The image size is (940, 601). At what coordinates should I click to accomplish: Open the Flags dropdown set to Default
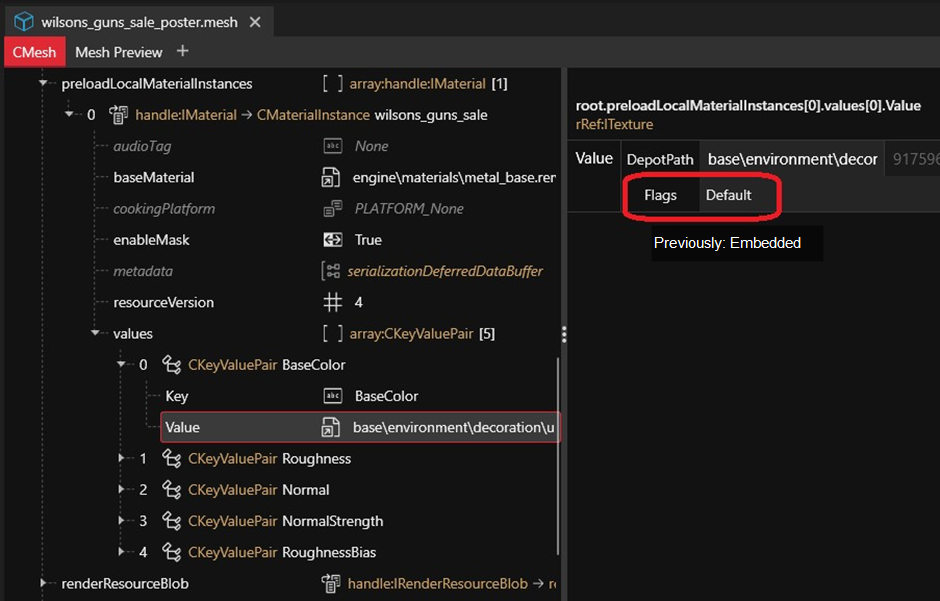pos(738,195)
